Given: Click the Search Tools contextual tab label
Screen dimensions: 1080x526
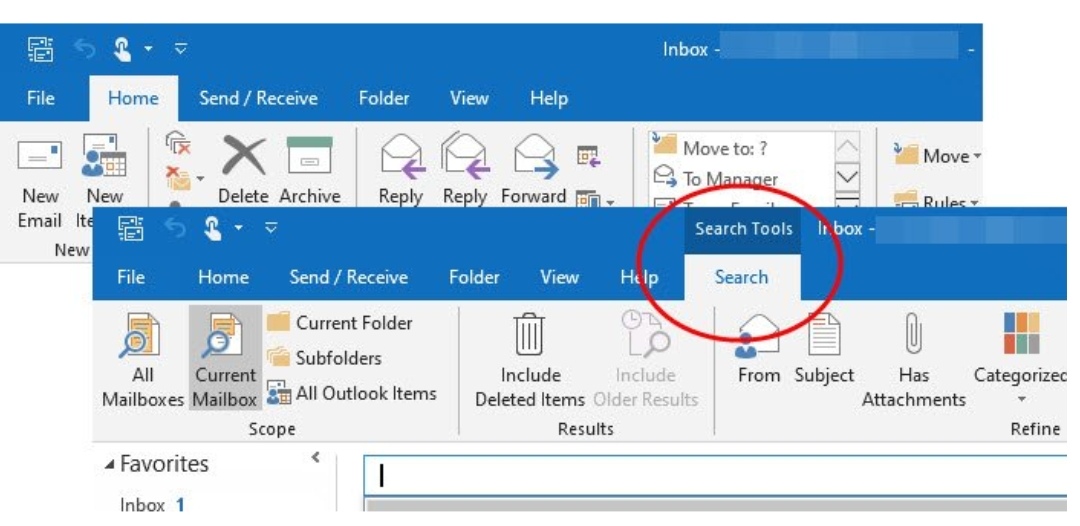Looking at the screenshot, I should click(x=743, y=229).
